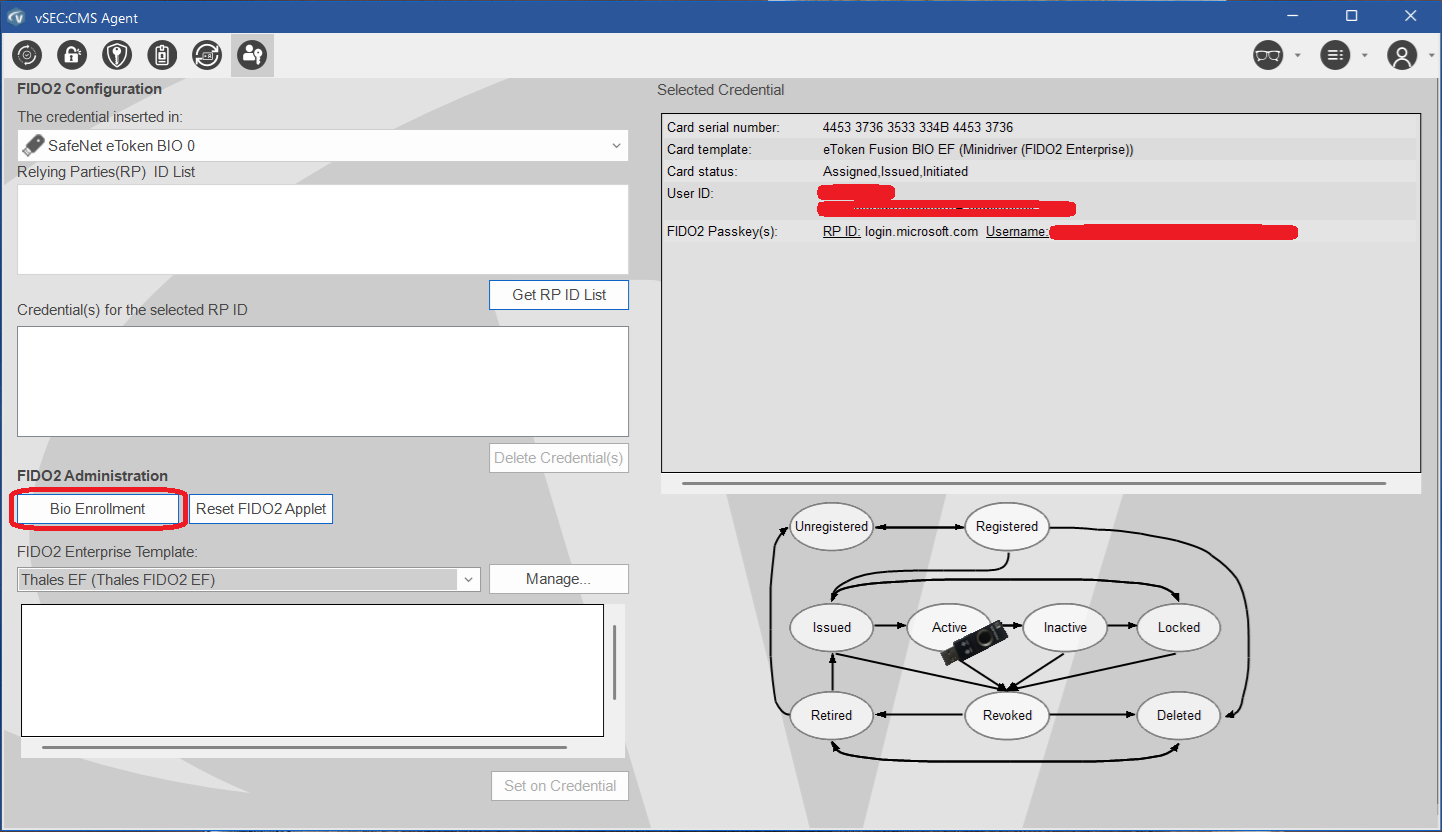
Task: Open the Thales EF enterprise template dropdown
Action: click(x=249, y=579)
